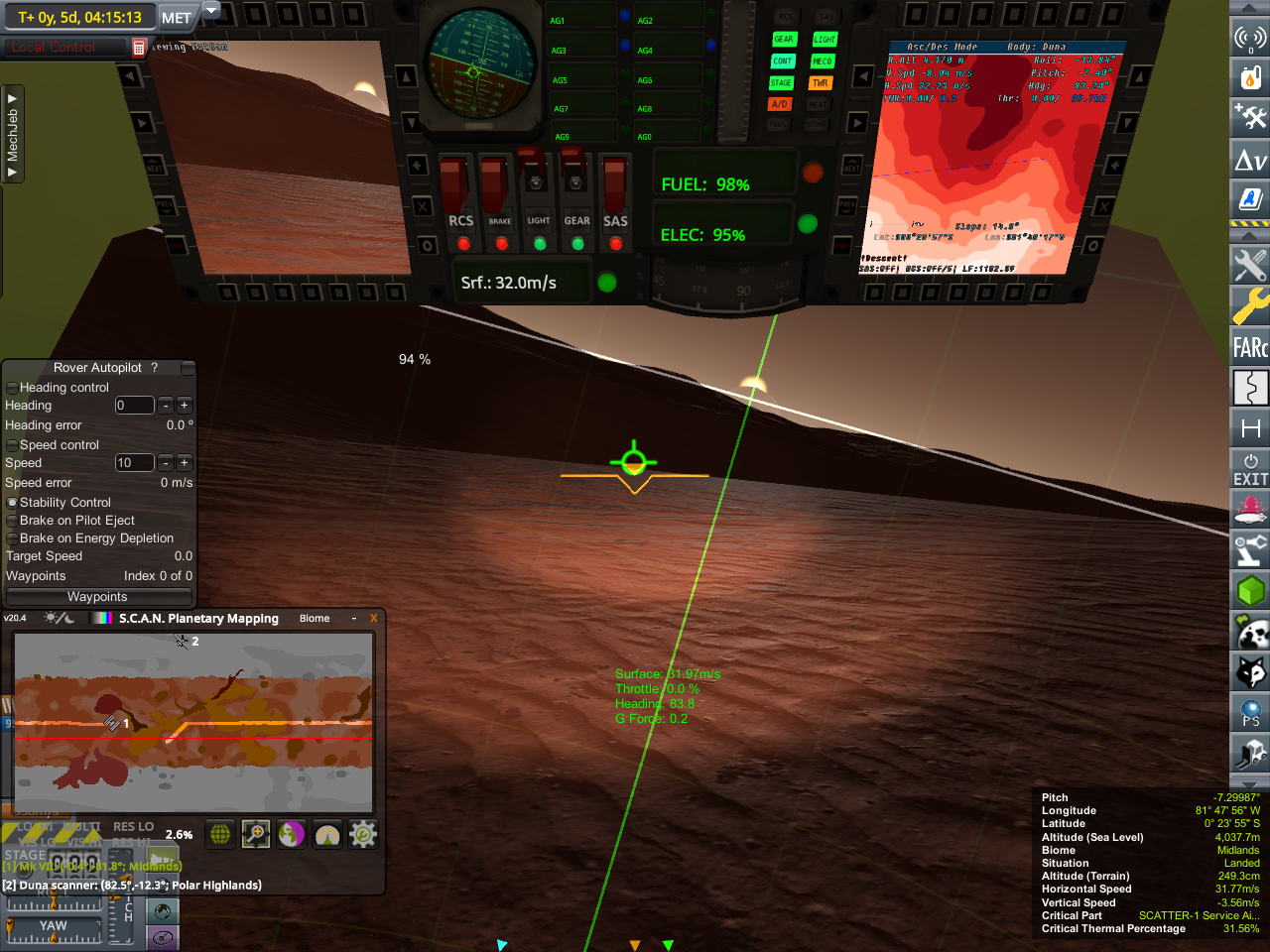Decrease Speed with the minus stepper

(166, 463)
